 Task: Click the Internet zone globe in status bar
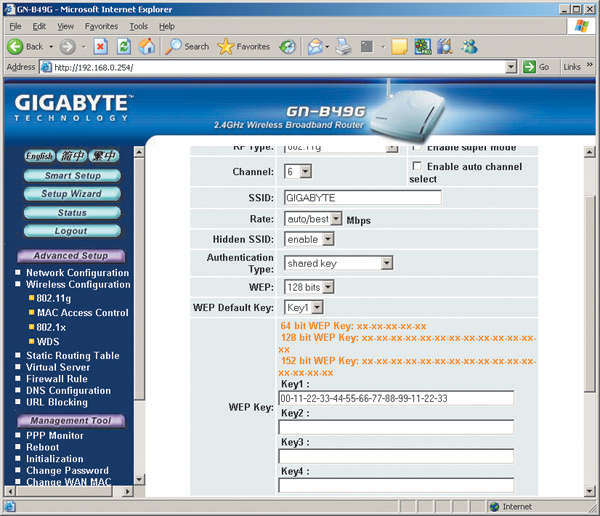(494, 506)
